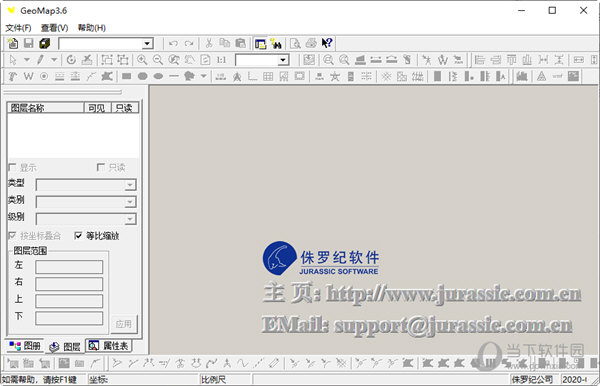600x386 pixels.
Task: Open the zoom scale combo box dropdown
Action: tap(283, 60)
